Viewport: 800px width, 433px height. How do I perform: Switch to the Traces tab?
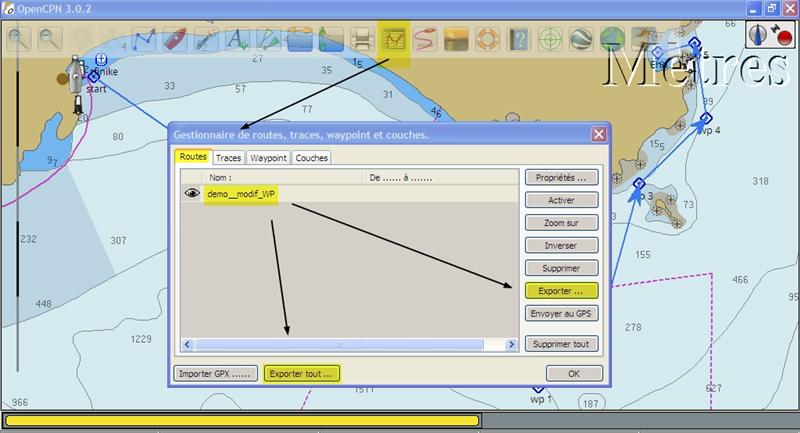228,157
